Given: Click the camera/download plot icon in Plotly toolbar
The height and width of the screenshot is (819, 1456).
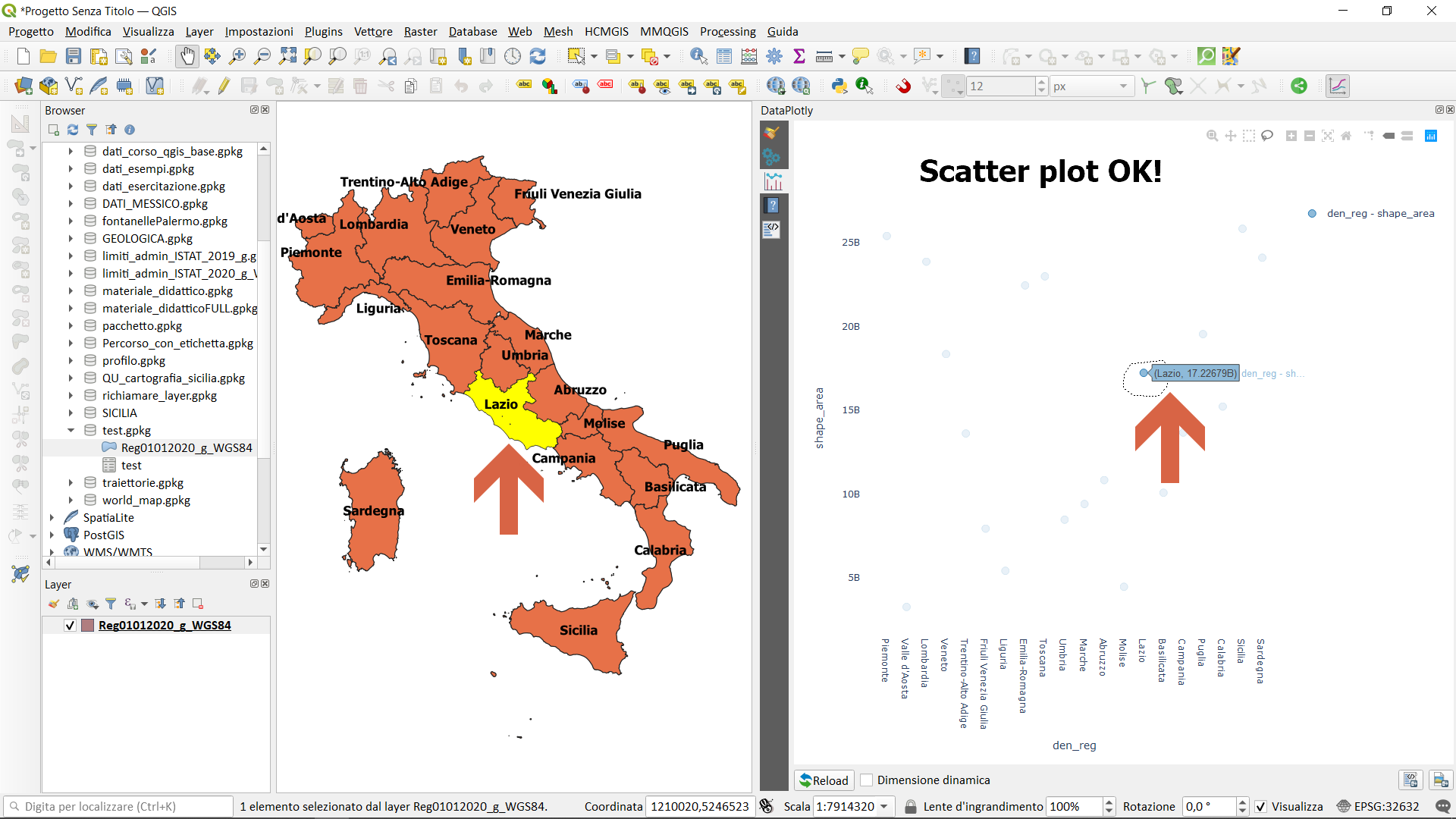Looking at the screenshot, I should pos(1439,780).
